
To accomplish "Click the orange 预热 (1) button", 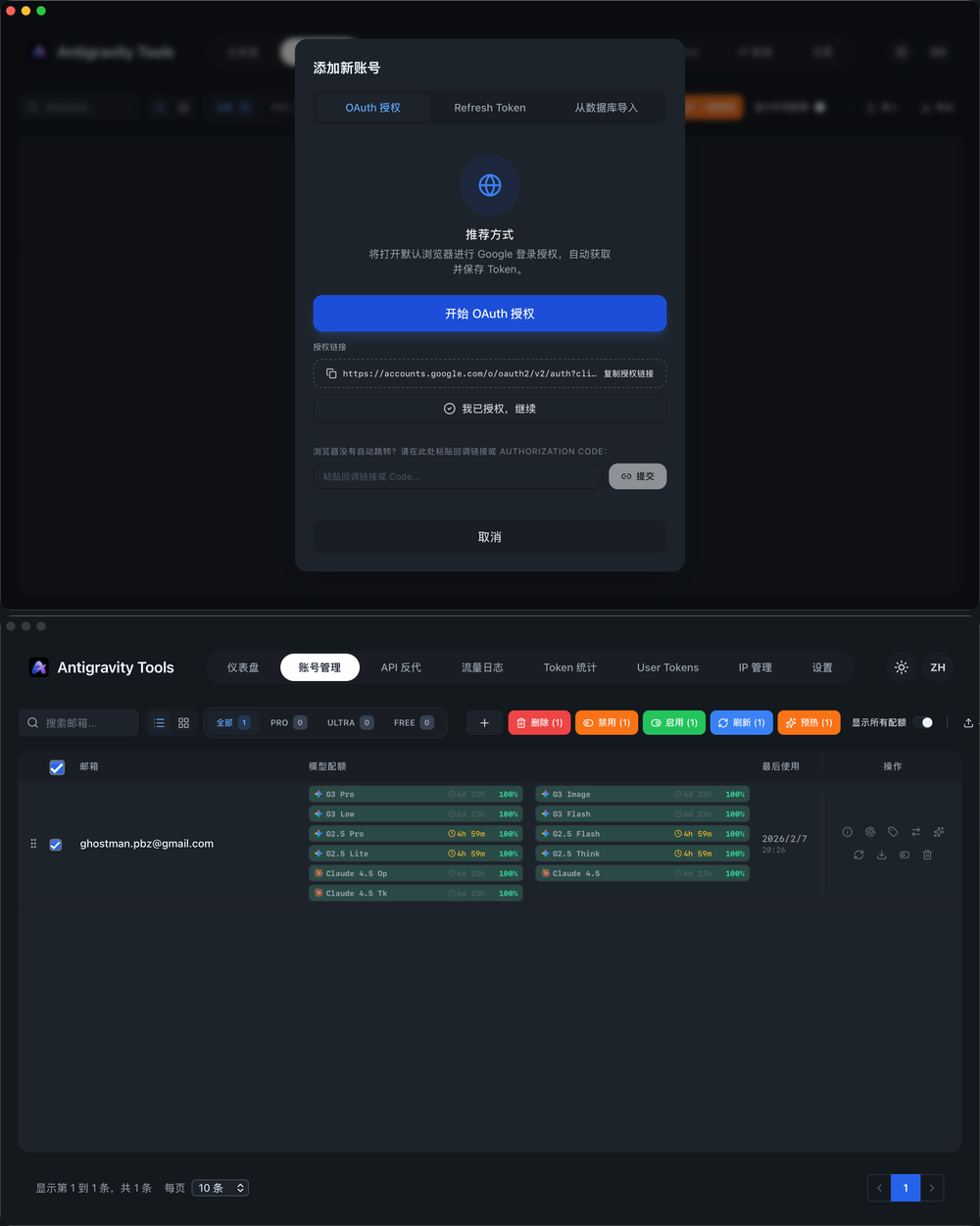I will pyautogui.click(x=808, y=722).
